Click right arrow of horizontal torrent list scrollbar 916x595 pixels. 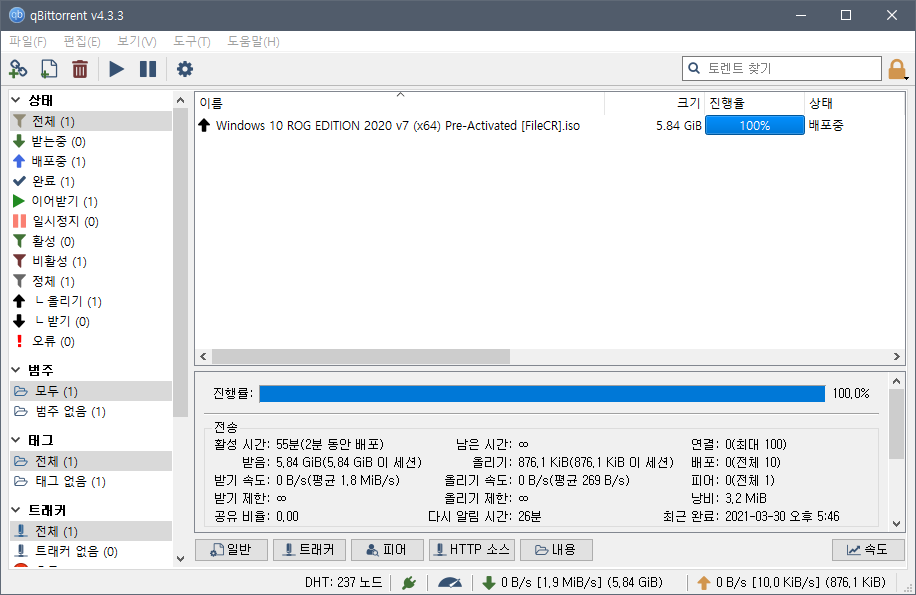897,356
